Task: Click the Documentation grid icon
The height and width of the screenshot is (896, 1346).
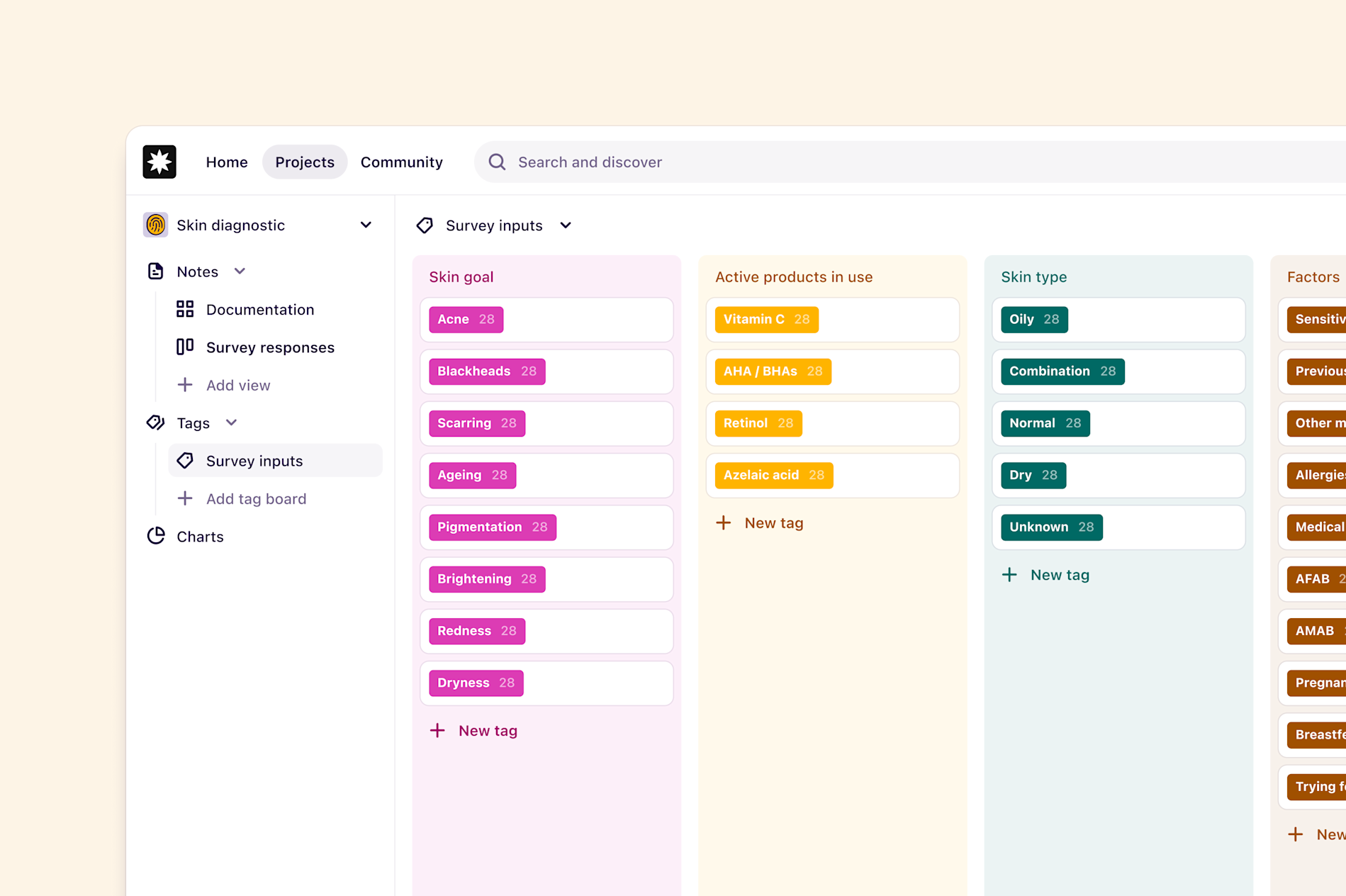Action: pyautogui.click(x=185, y=309)
